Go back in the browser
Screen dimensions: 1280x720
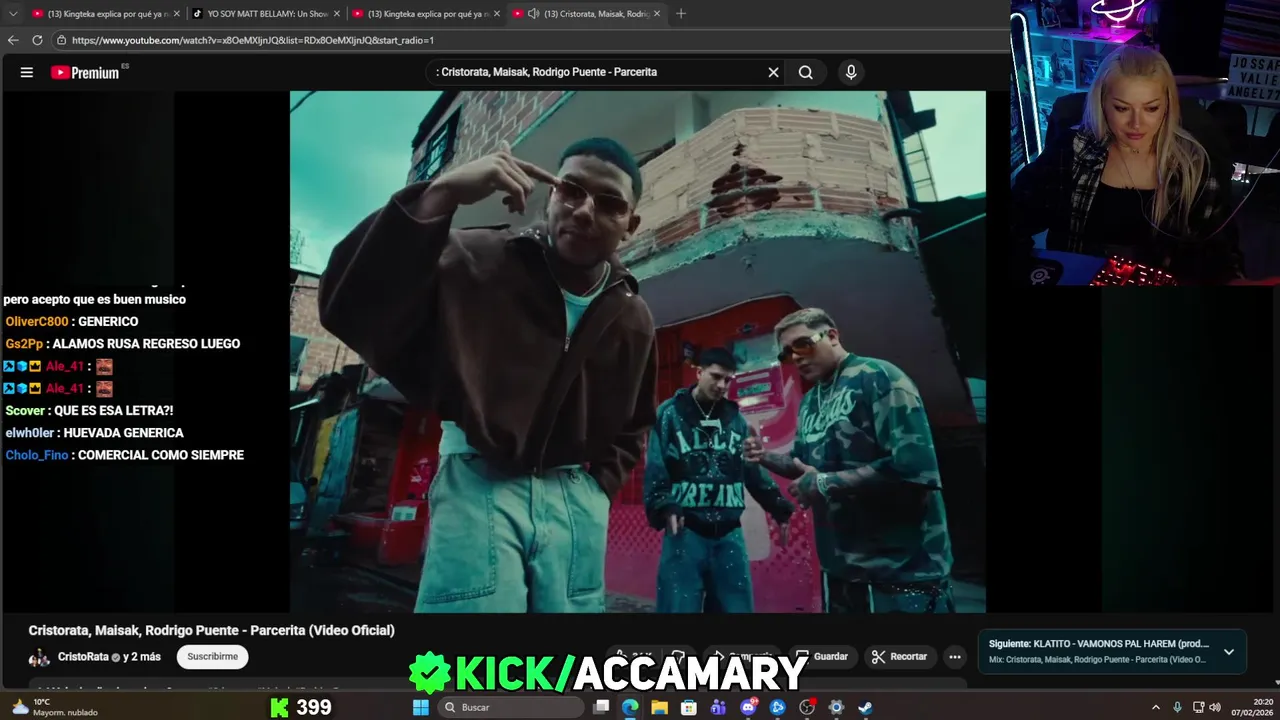click(x=13, y=40)
